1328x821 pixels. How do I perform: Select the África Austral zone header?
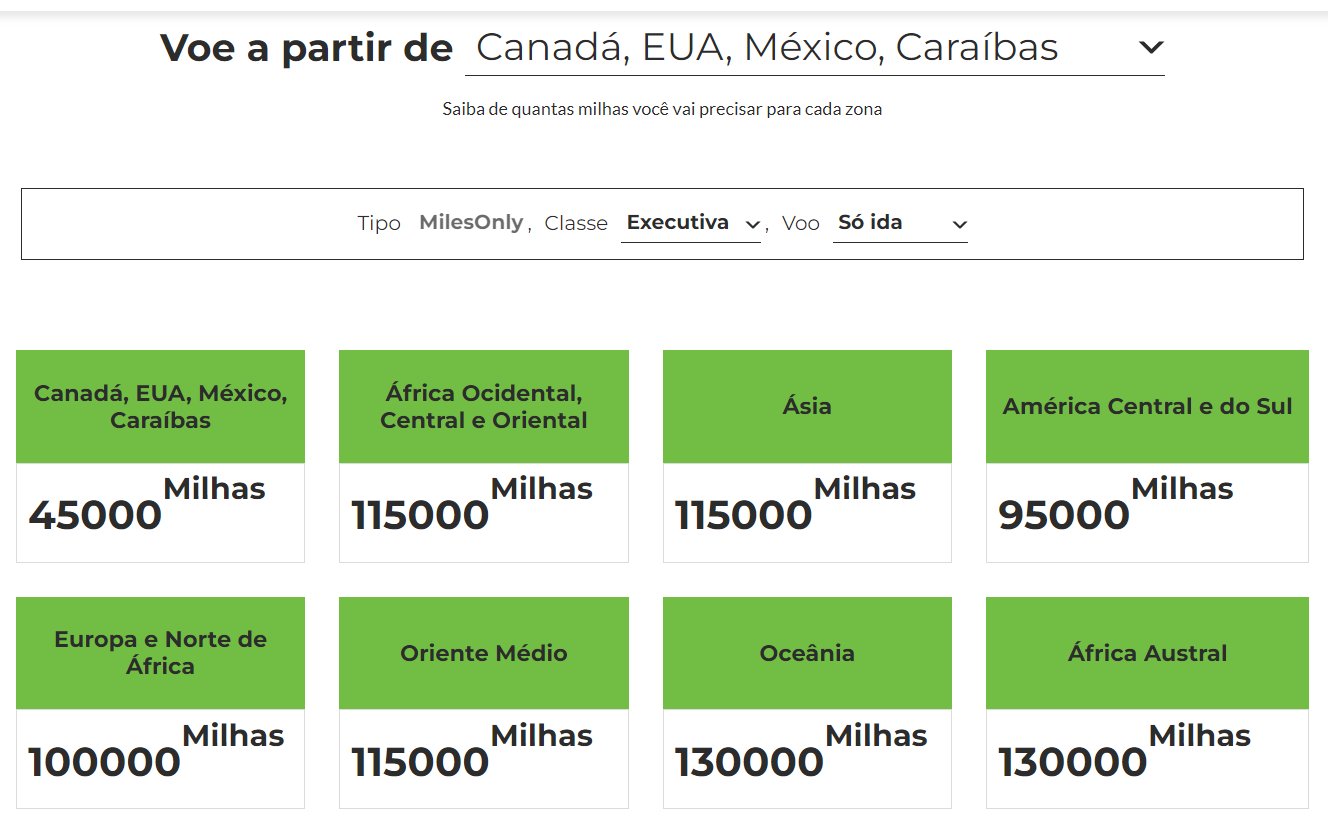pos(1147,653)
